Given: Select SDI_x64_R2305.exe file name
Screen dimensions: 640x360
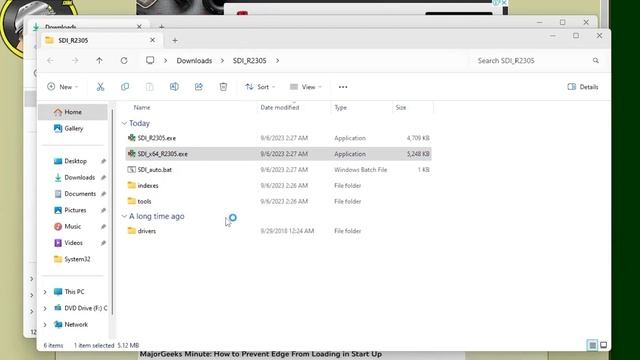Looking at the screenshot, I should tap(162, 154).
